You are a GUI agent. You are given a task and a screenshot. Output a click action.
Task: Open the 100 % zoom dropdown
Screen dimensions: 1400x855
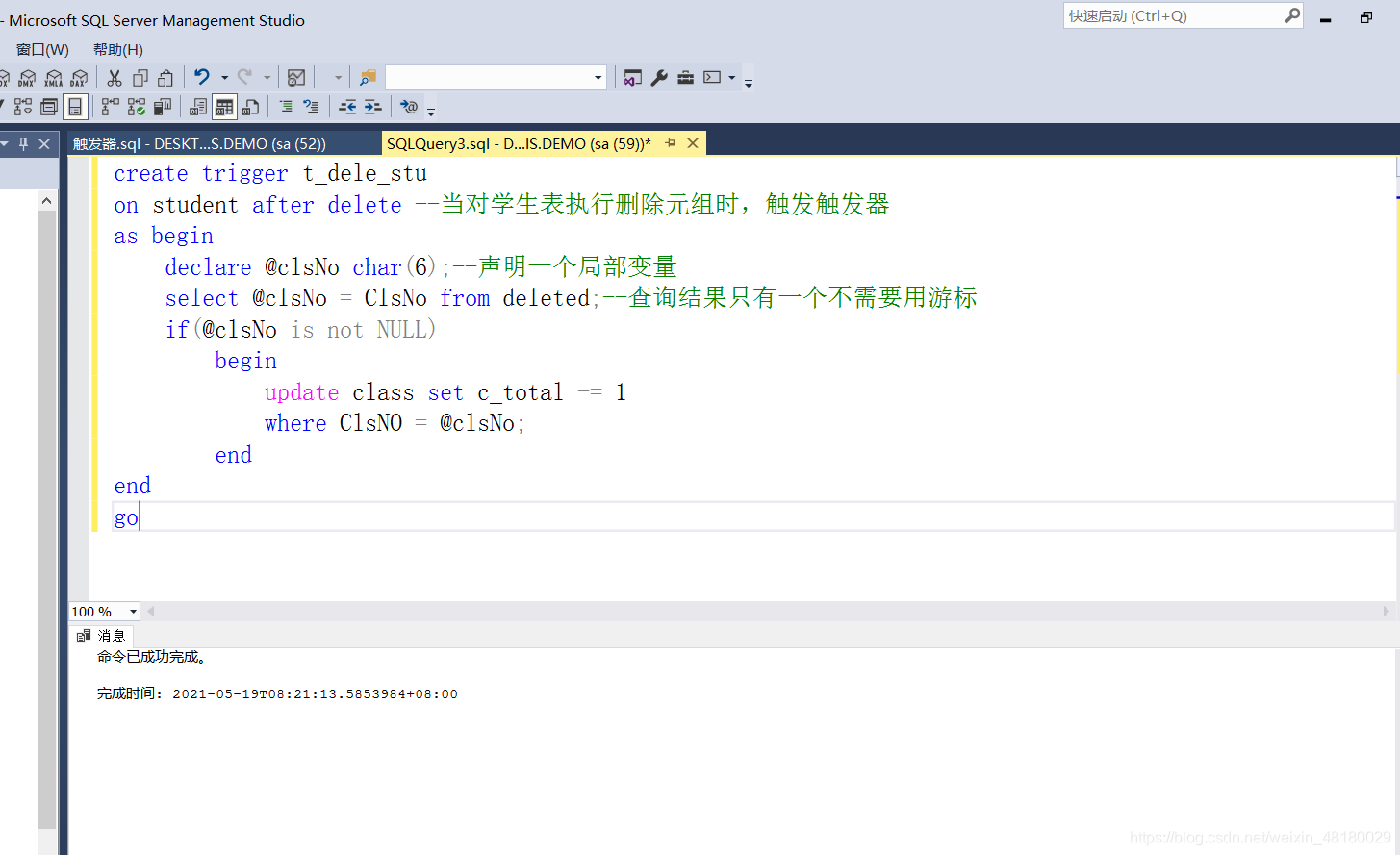[133, 612]
